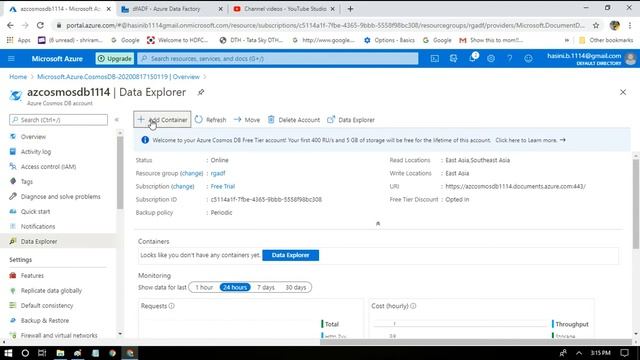Image resolution: width=640 pixels, height=360 pixels.
Task: Open Data Explorer from the top toolbar
Action: pyautogui.click(x=351, y=120)
